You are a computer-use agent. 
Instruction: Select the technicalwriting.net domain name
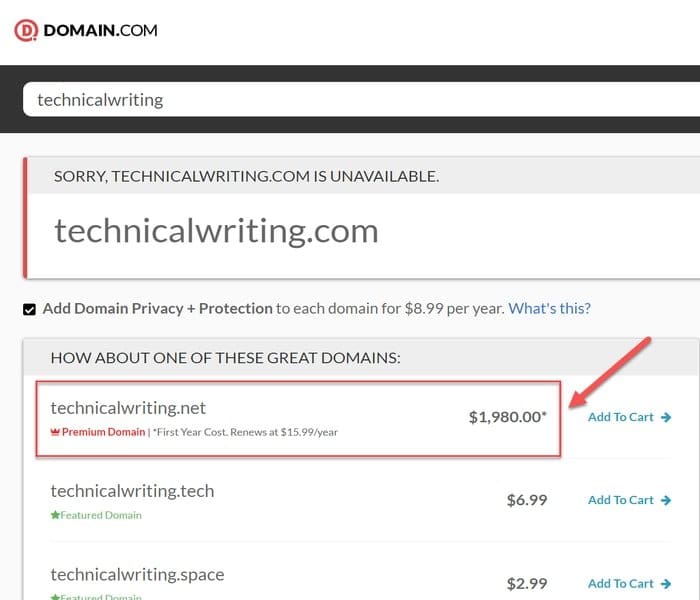coord(128,407)
